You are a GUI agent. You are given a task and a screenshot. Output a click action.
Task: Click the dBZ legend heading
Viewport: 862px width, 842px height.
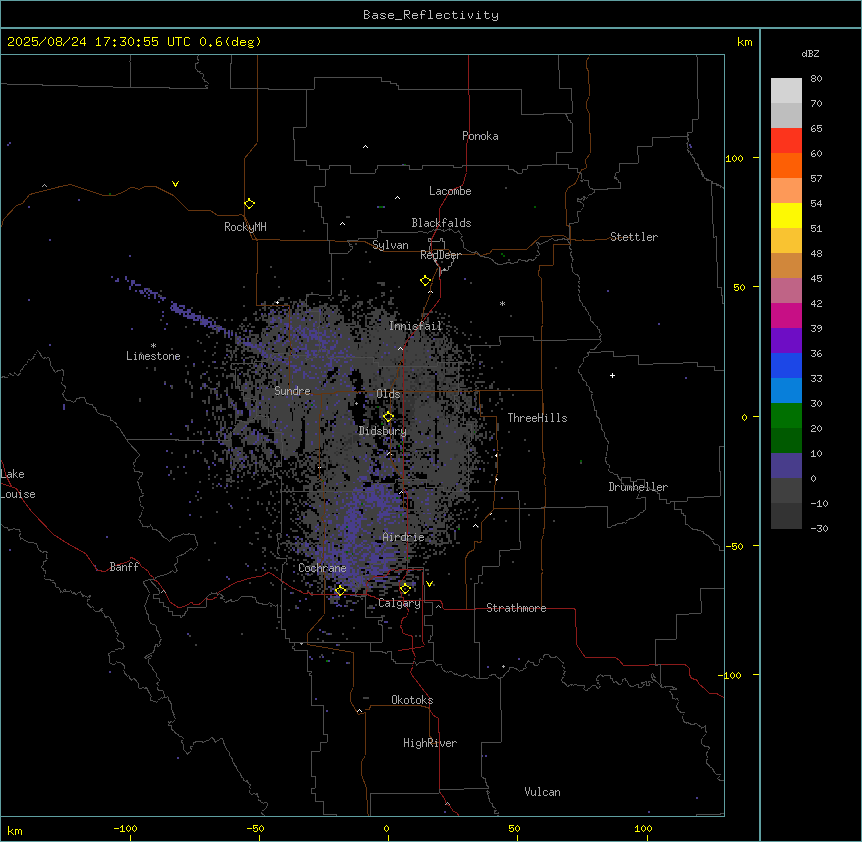point(810,54)
